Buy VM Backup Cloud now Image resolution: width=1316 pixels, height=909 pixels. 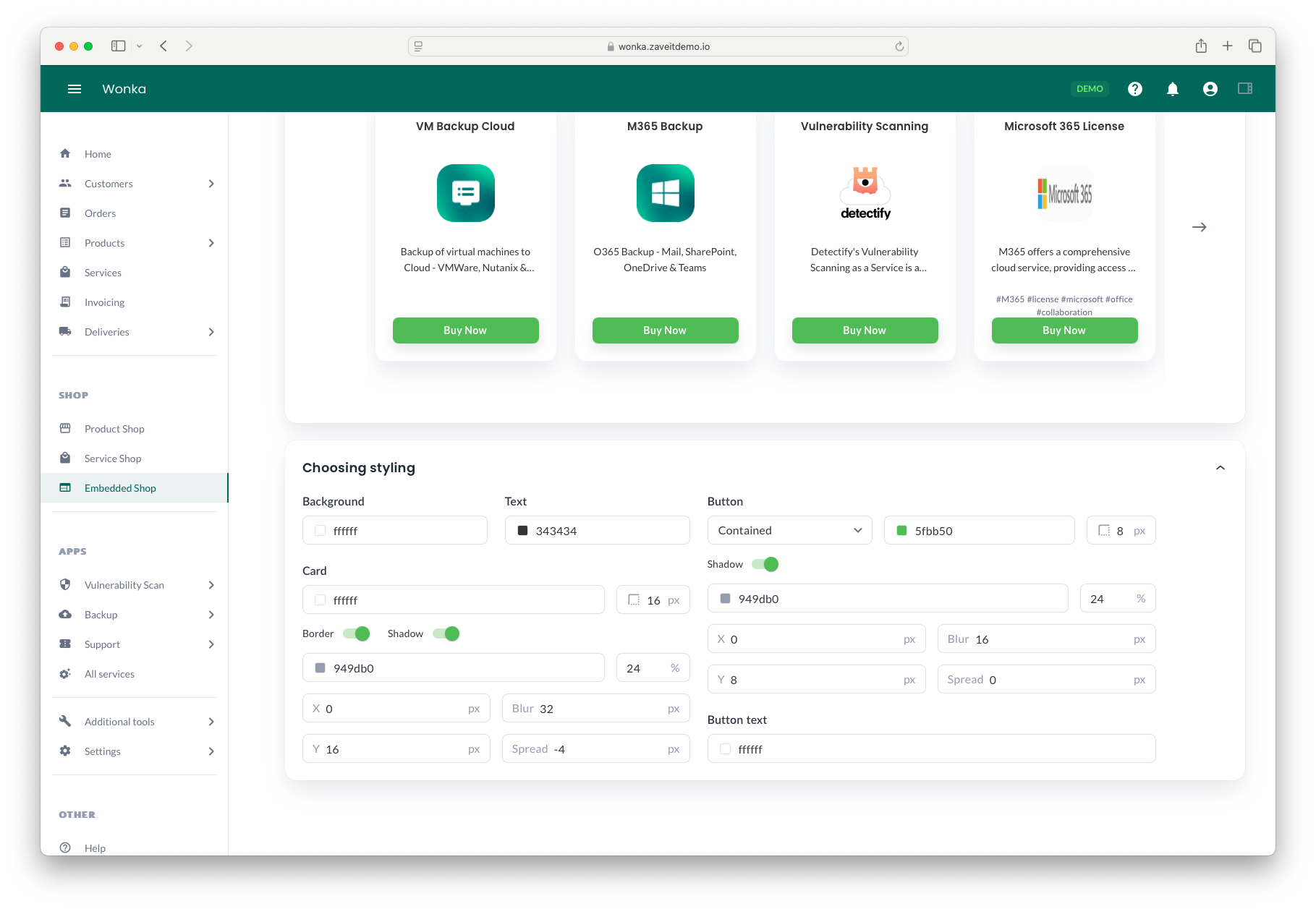coord(465,330)
